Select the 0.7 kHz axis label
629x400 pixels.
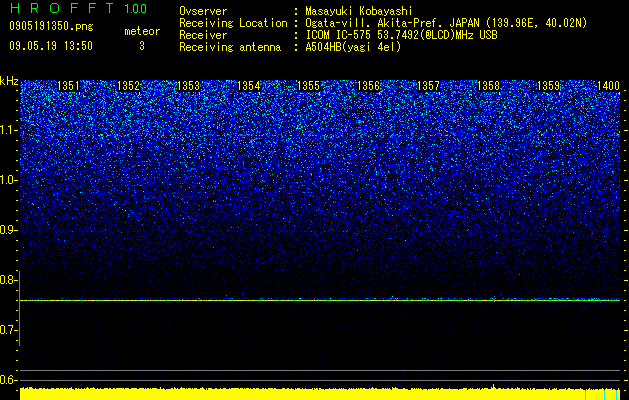pyautogui.click(x=8, y=330)
